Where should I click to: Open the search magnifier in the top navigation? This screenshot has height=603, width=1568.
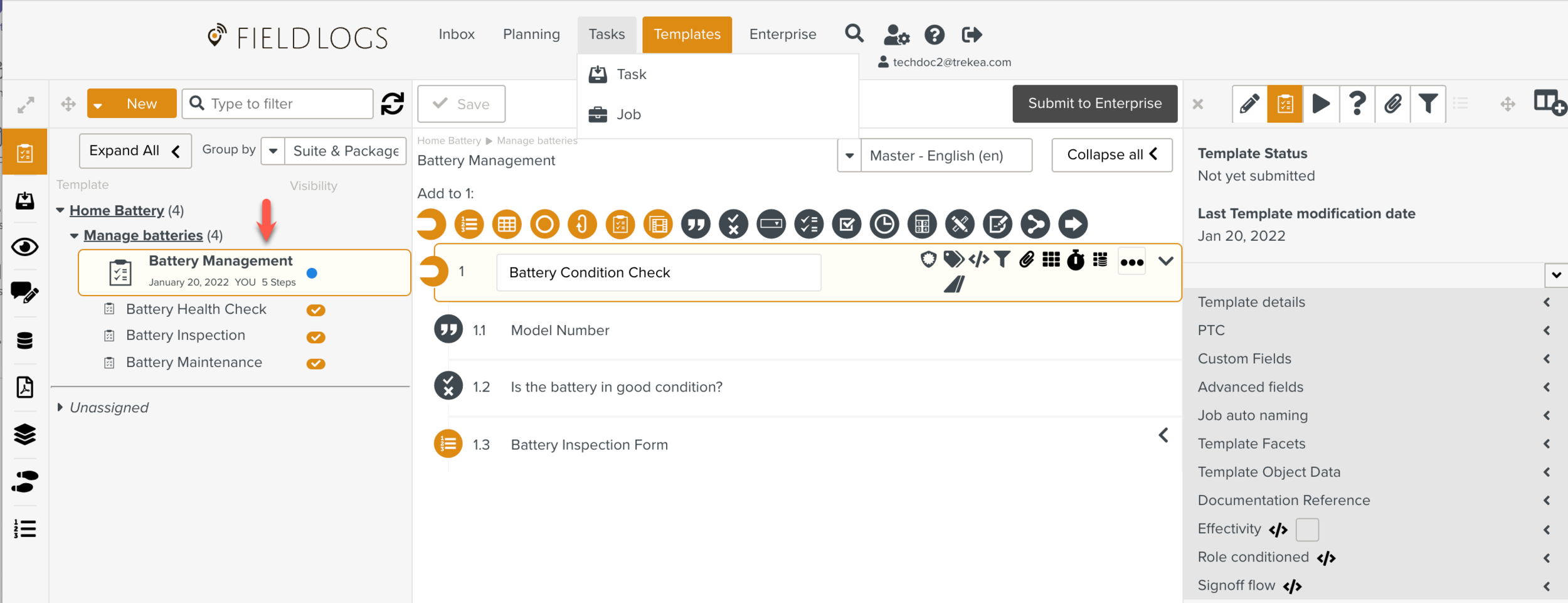coord(854,34)
